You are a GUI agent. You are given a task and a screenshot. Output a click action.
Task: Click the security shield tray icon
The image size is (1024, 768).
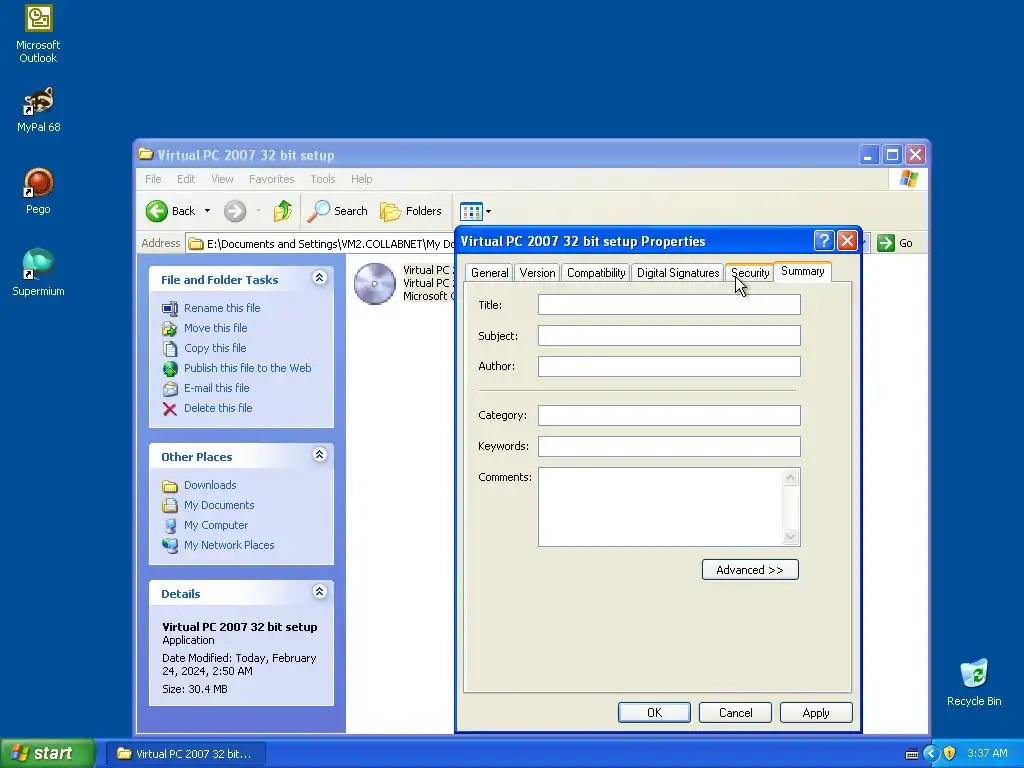tap(950, 753)
